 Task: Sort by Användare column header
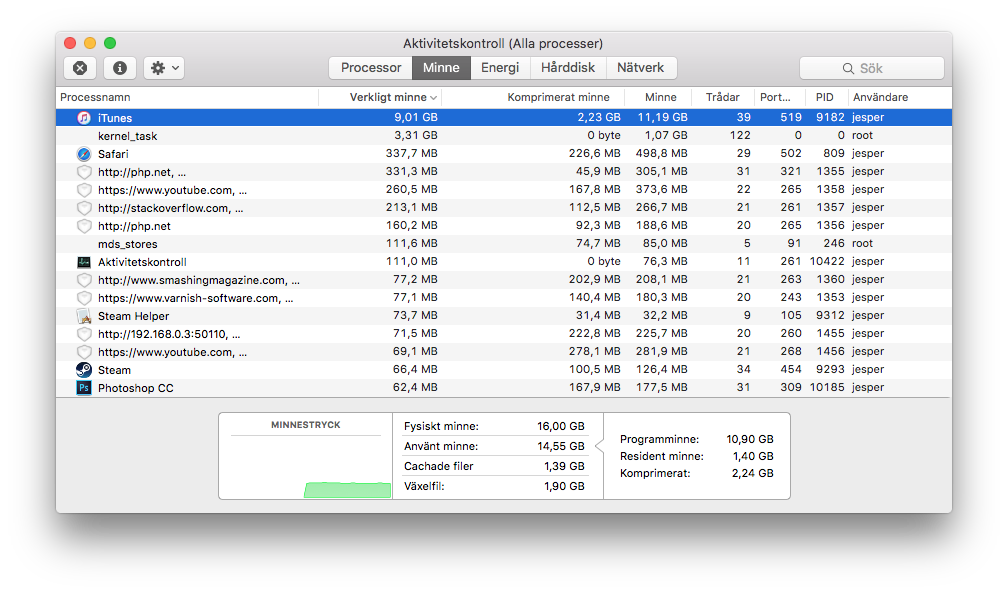tap(899, 97)
